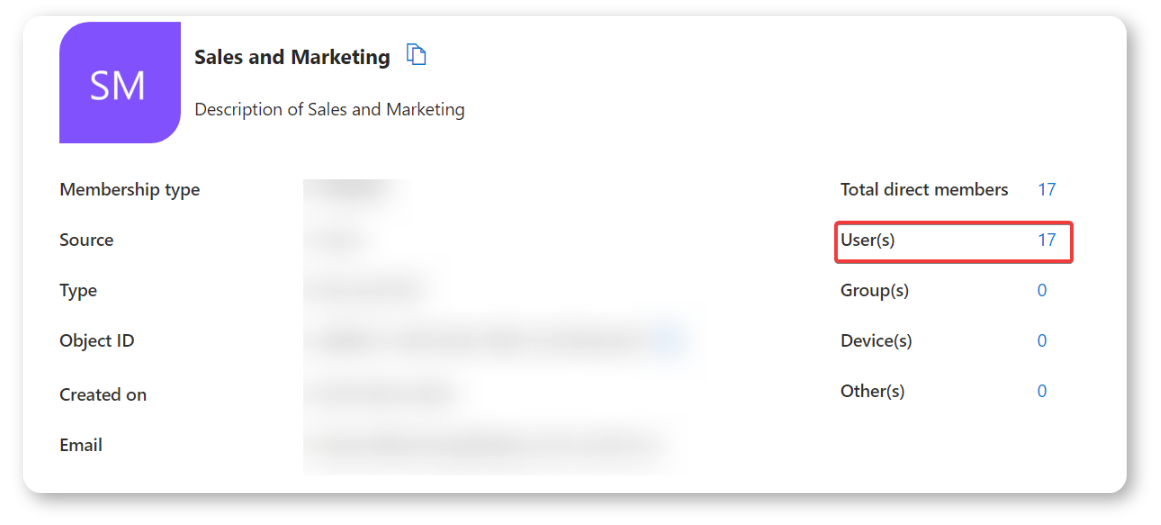Viewport: 1161px width, 525px height.
Task: Select the Source field label
Action: pyautogui.click(x=86, y=240)
